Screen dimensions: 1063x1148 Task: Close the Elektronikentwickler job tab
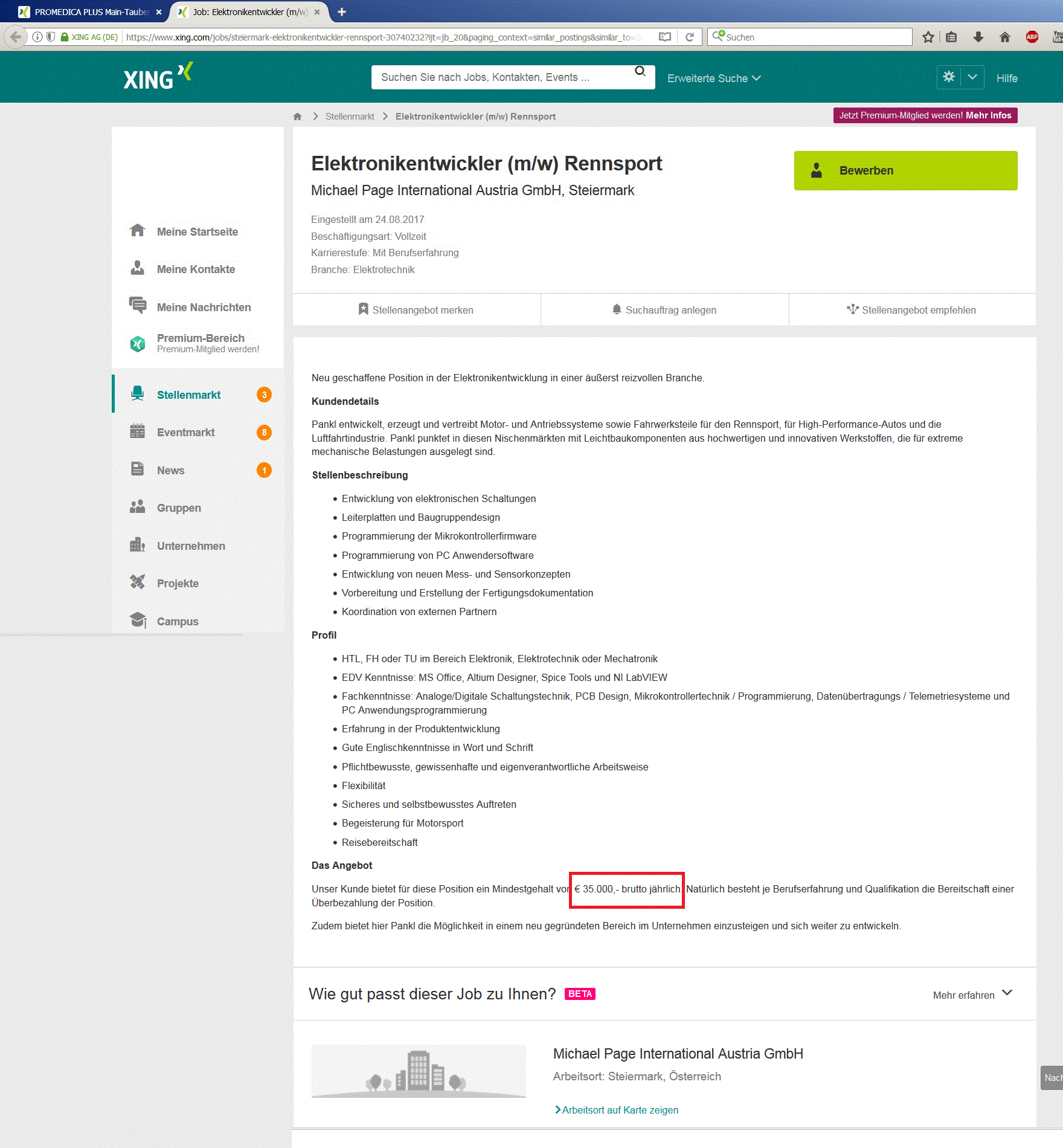(x=317, y=12)
